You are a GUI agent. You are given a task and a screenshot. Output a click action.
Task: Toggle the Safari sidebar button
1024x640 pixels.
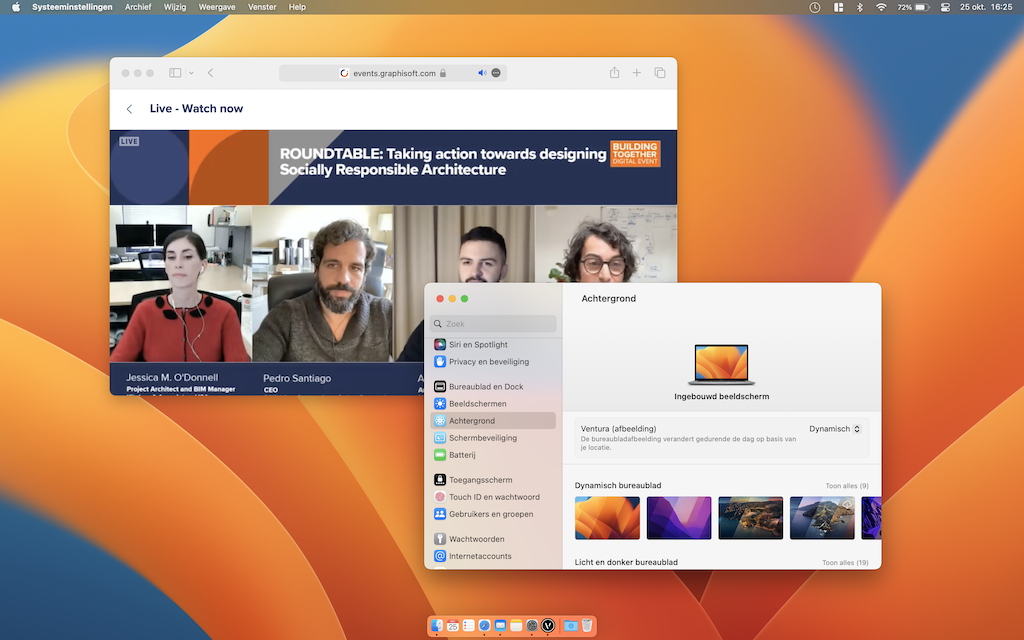click(175, 73)
